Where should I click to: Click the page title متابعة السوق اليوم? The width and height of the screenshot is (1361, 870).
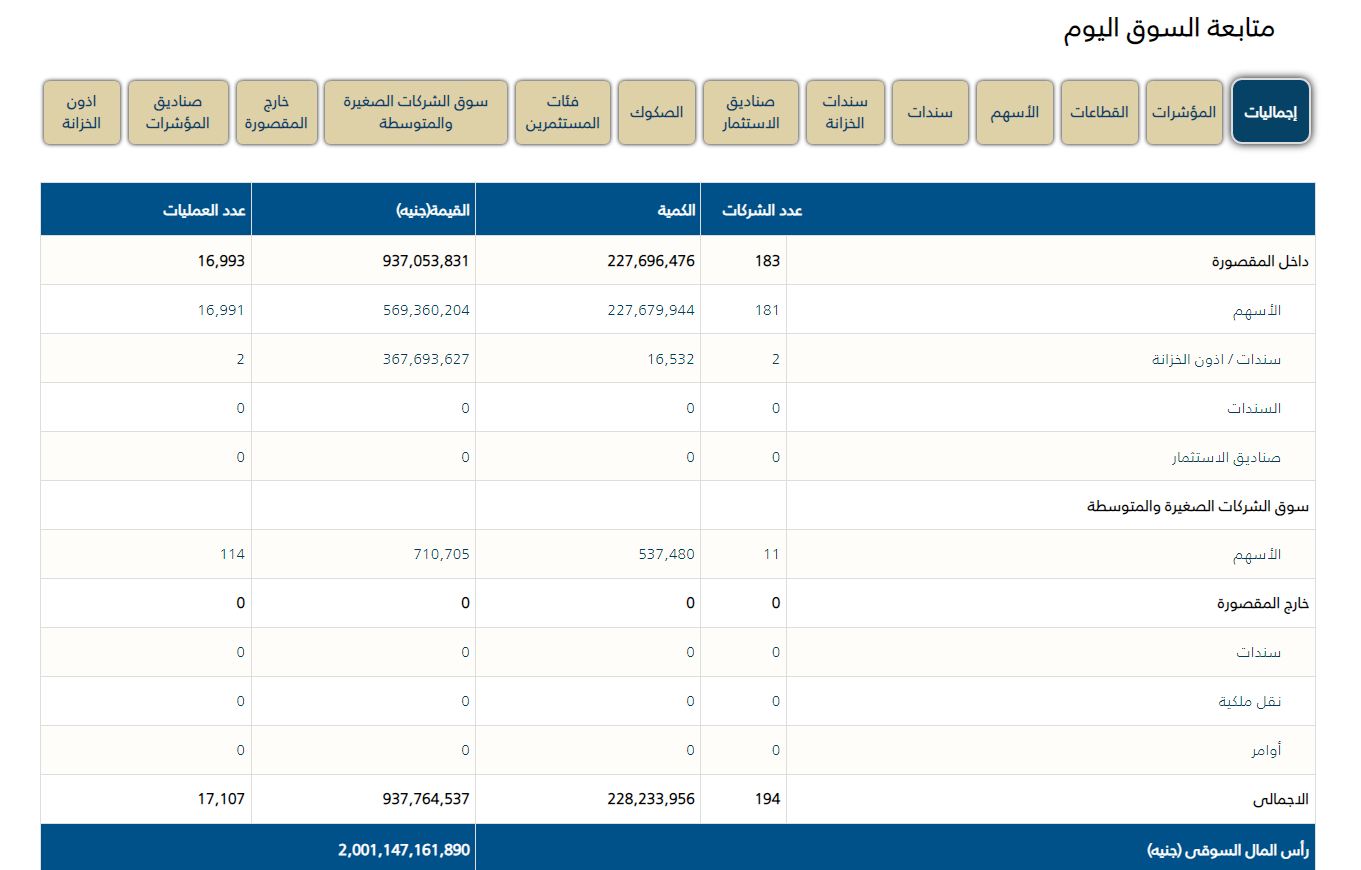(1169, 28)
